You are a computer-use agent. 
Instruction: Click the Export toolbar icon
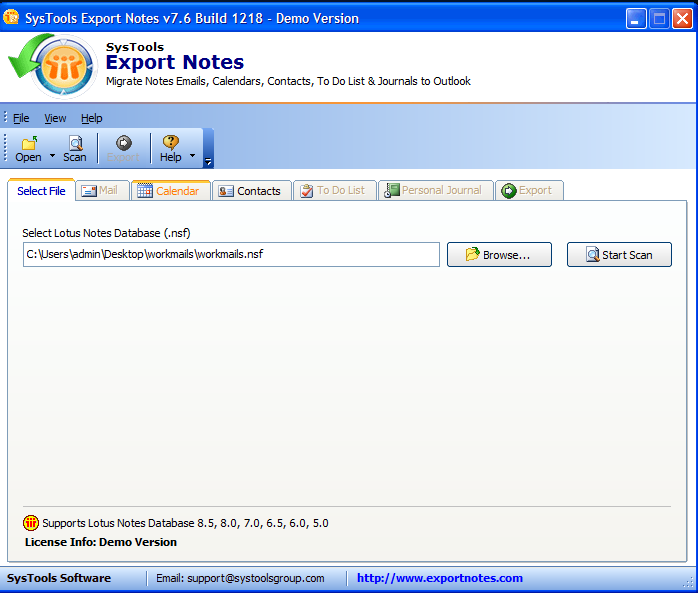[123, 143]
